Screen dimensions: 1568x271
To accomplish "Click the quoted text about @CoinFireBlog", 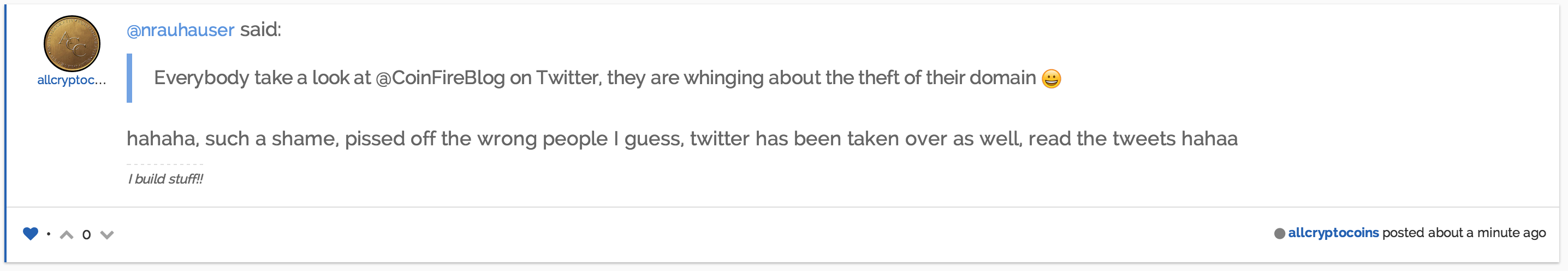I will 595,78.
